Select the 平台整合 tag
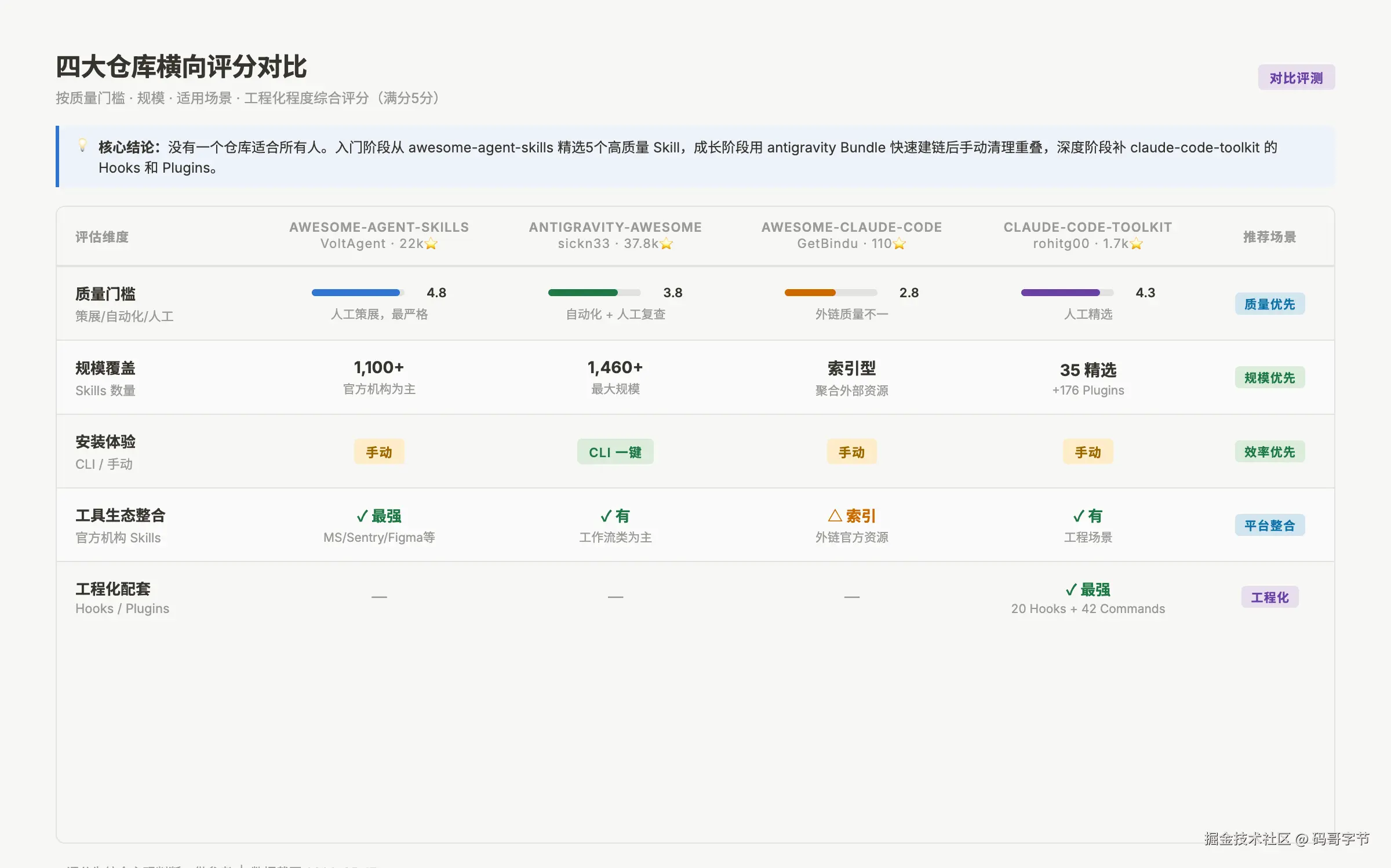1391x868 pixels. [1269, 526]
